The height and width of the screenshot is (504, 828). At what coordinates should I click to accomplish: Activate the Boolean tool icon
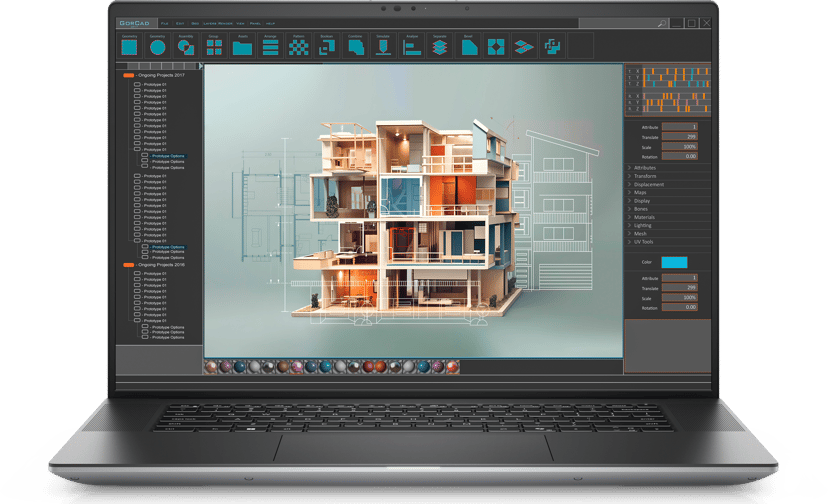coord(327,48)
